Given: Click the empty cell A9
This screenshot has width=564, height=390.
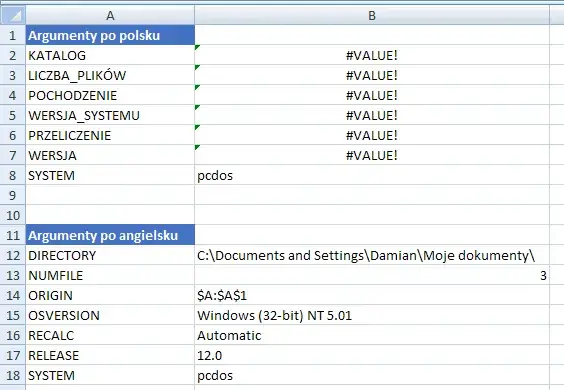Looking at the screenshot, I should 110,195.
